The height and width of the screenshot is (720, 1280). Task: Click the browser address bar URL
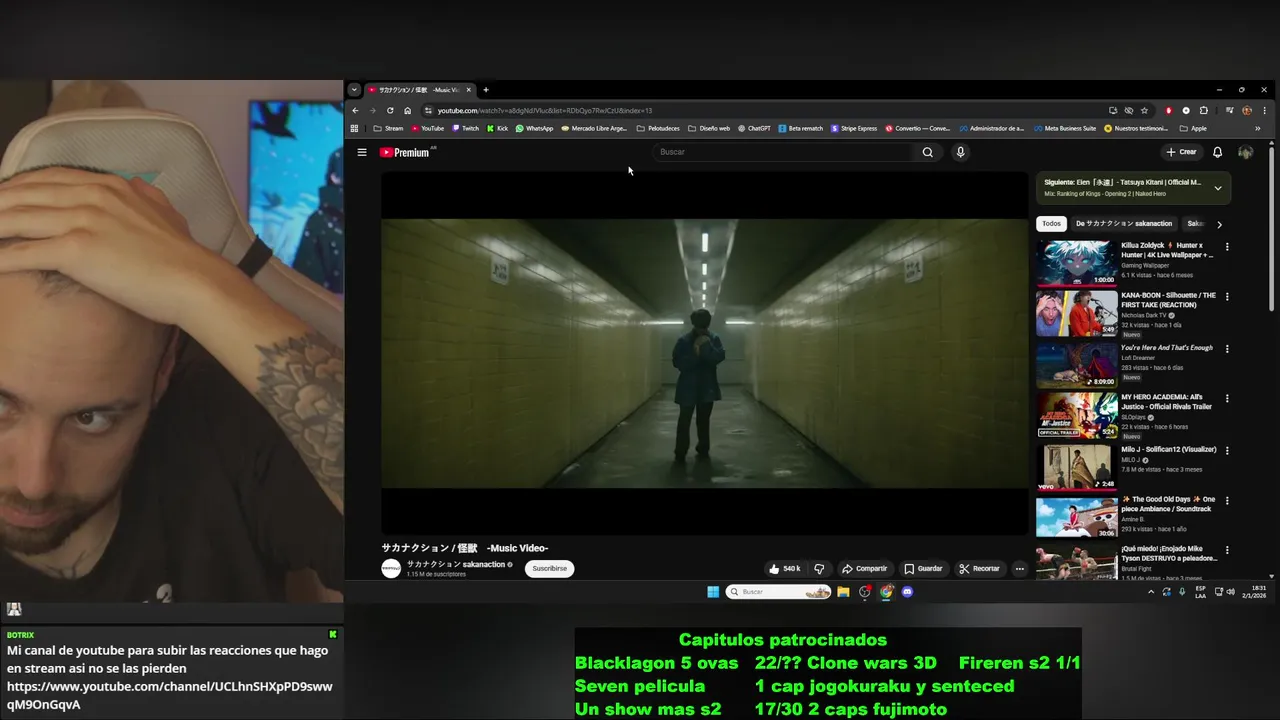pyautogui.click(x=545, y=110)
